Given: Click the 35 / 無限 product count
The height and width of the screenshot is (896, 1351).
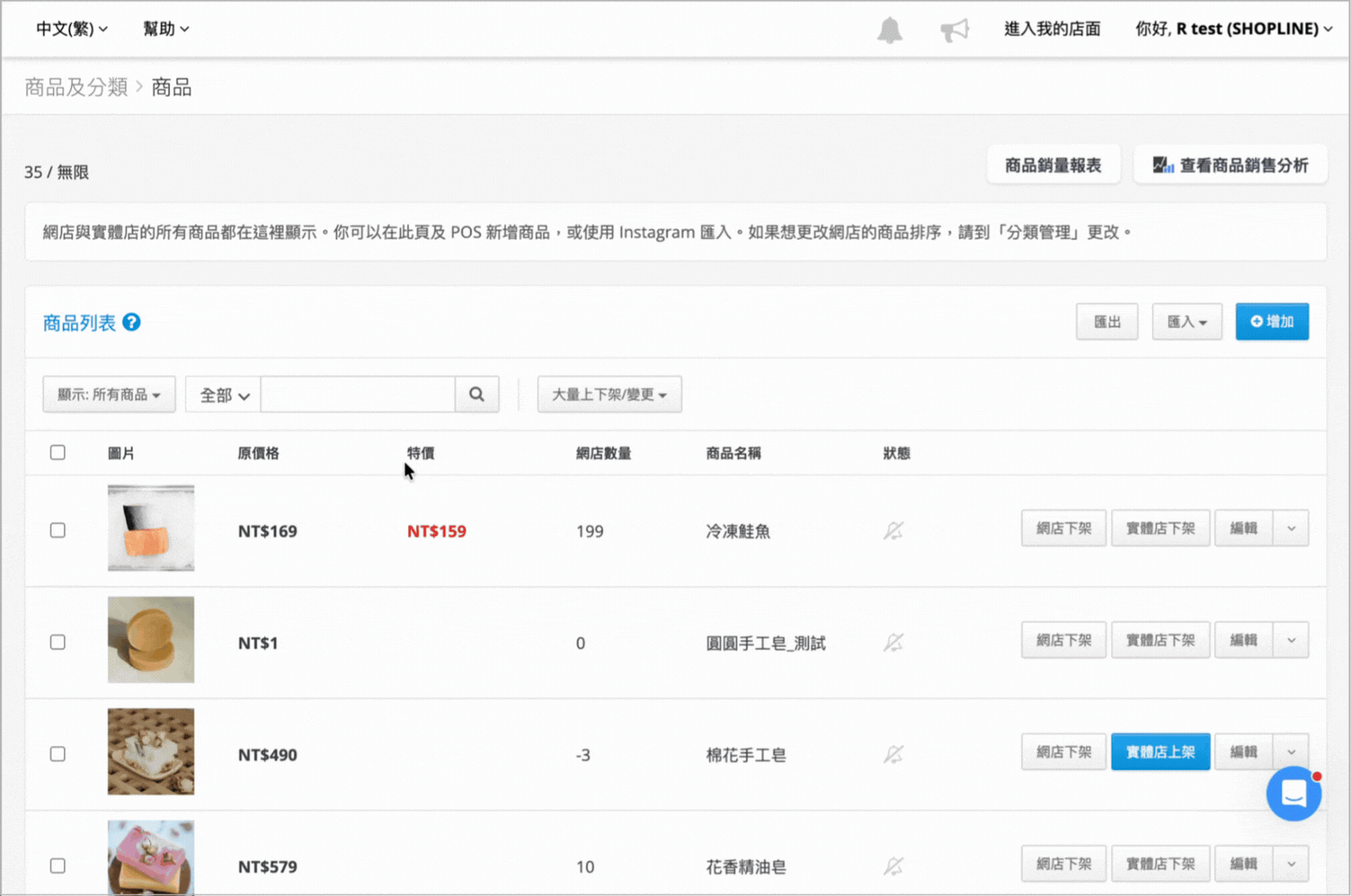Looking at the screenshot, I should click(57, 172).
